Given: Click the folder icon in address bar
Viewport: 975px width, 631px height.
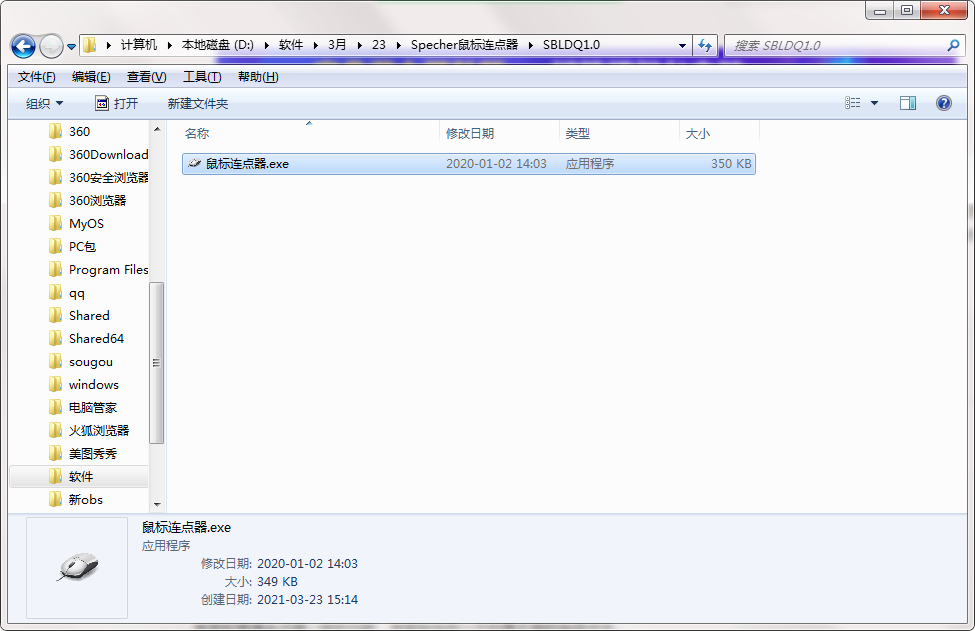Looking at the screenshot, I should coord(90,45).
